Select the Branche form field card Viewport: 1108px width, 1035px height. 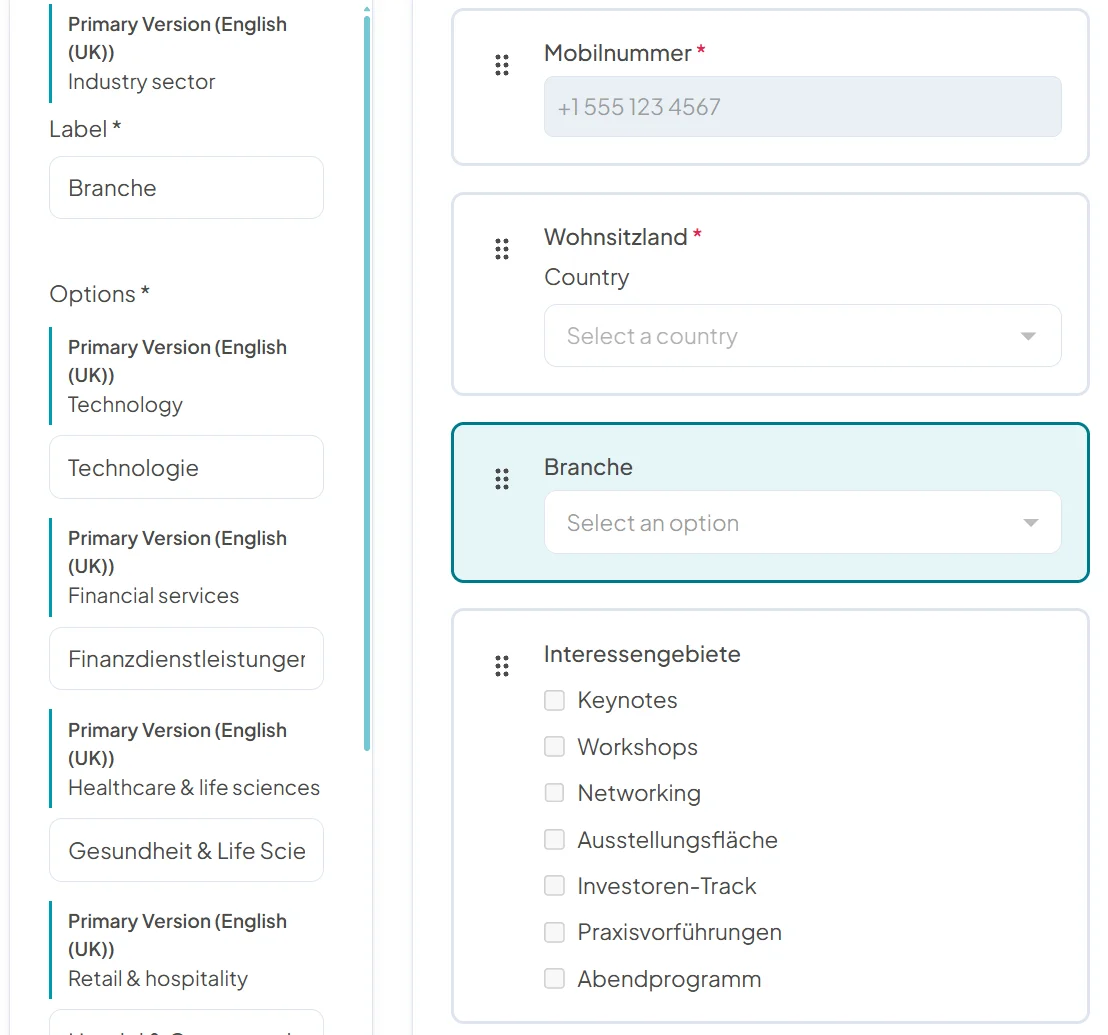point(770,502)
